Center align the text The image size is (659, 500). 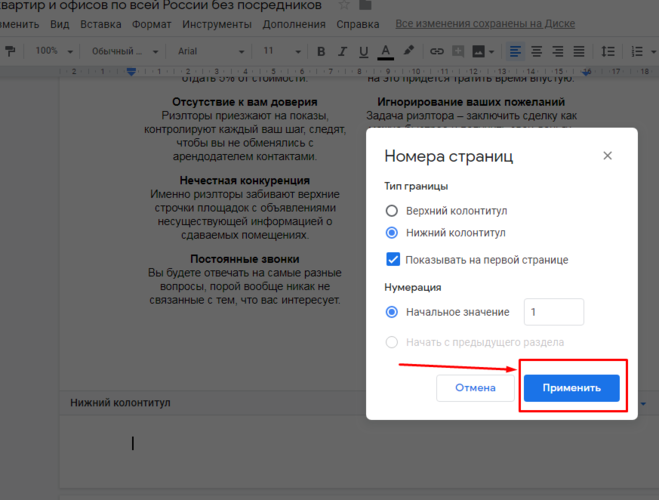coord(537,51)
